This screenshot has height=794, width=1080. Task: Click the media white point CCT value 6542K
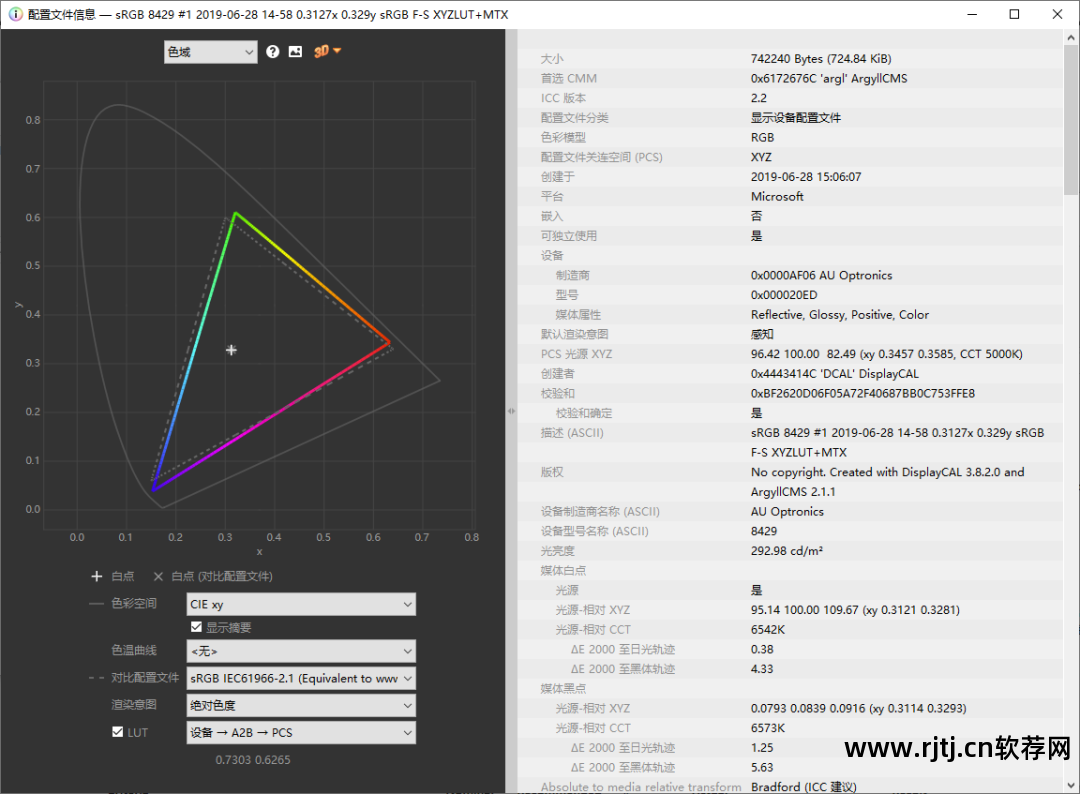[x=767, y=629]
